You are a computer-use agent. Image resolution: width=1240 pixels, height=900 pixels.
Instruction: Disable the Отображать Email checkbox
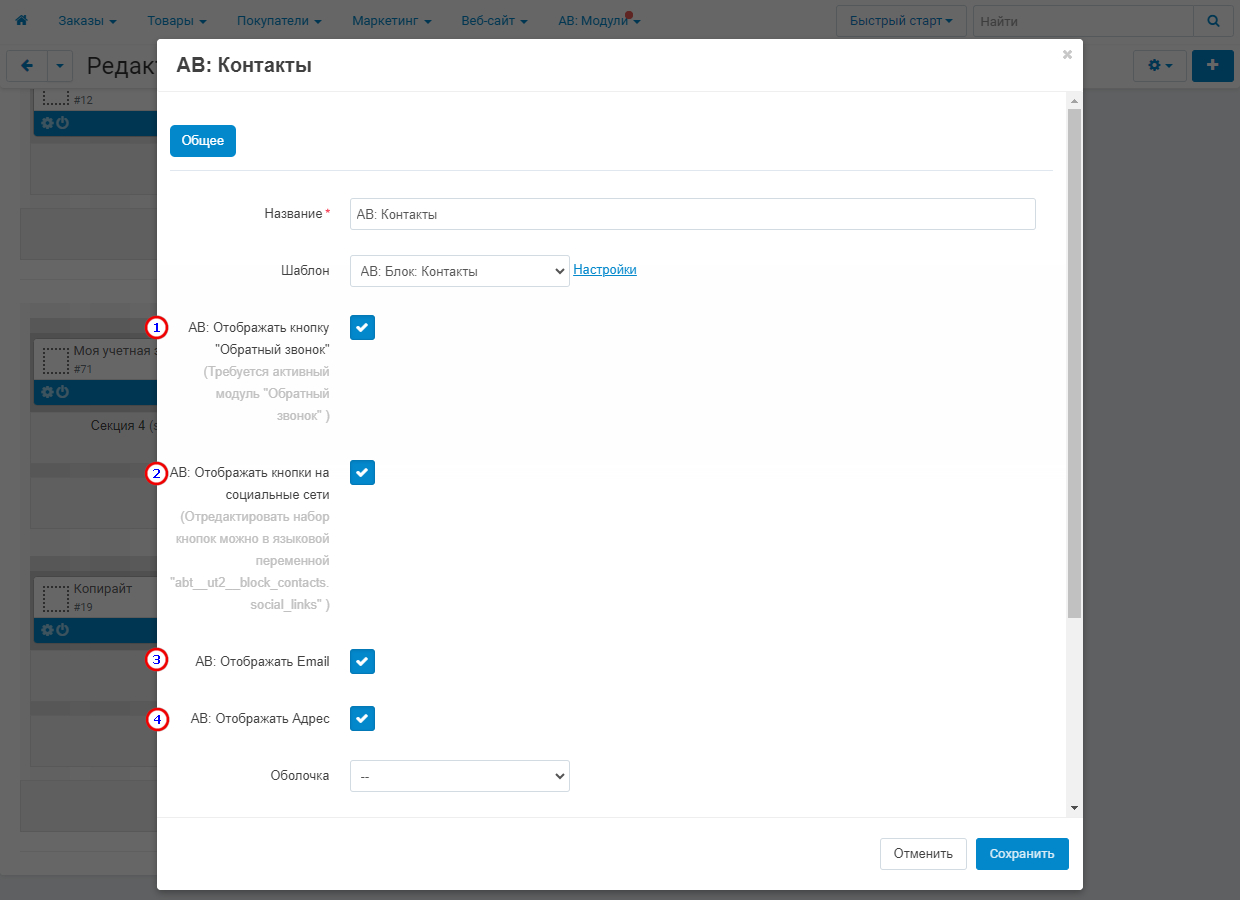click(362, 661)
